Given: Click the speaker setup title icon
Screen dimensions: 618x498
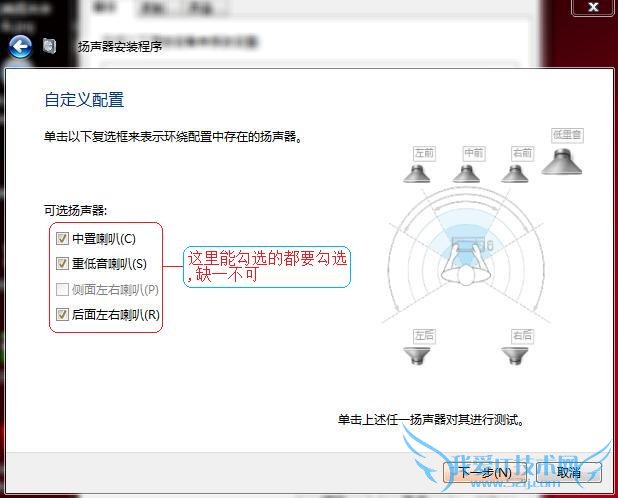Looking at the screenshot, I should (x=49, y=46).
